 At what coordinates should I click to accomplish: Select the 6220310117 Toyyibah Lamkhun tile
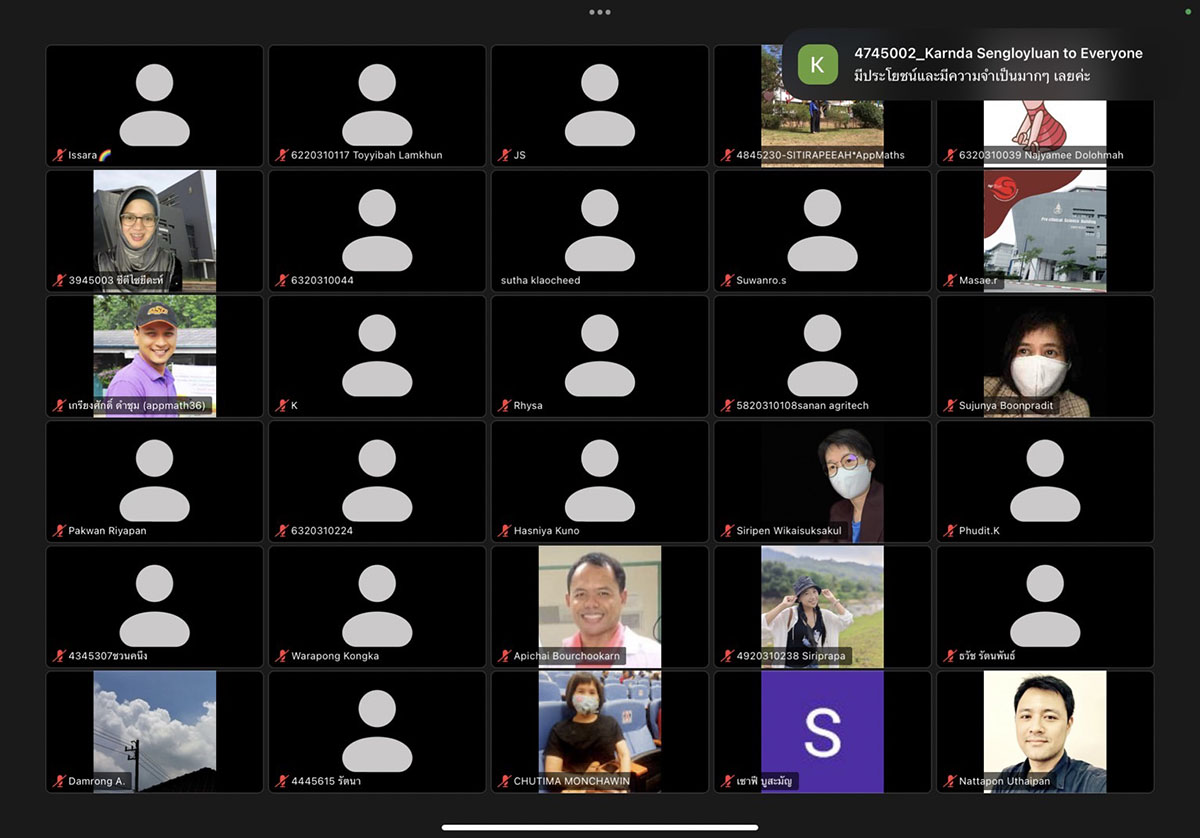[377, 105]
